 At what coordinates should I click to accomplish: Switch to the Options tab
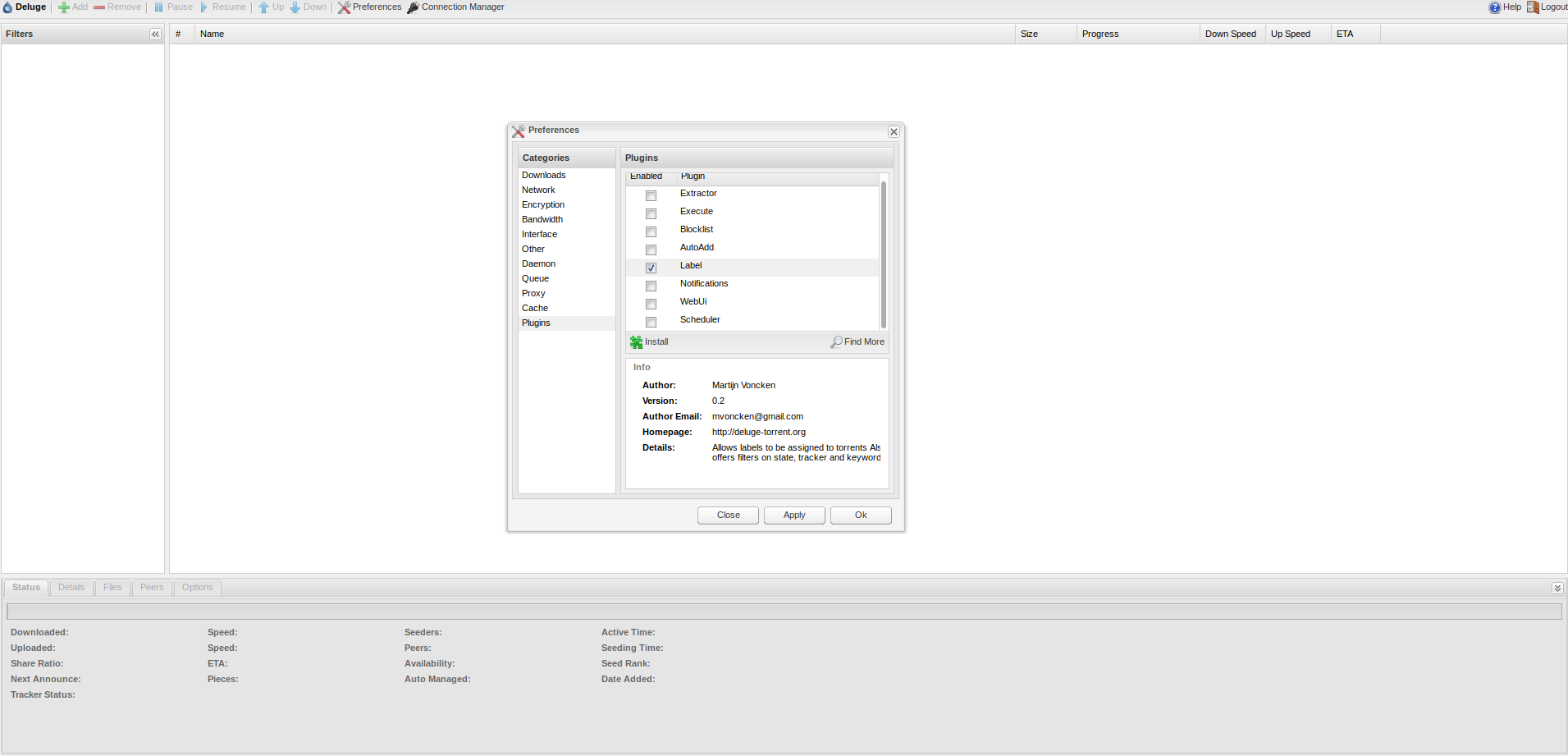[x=198, y=588]
